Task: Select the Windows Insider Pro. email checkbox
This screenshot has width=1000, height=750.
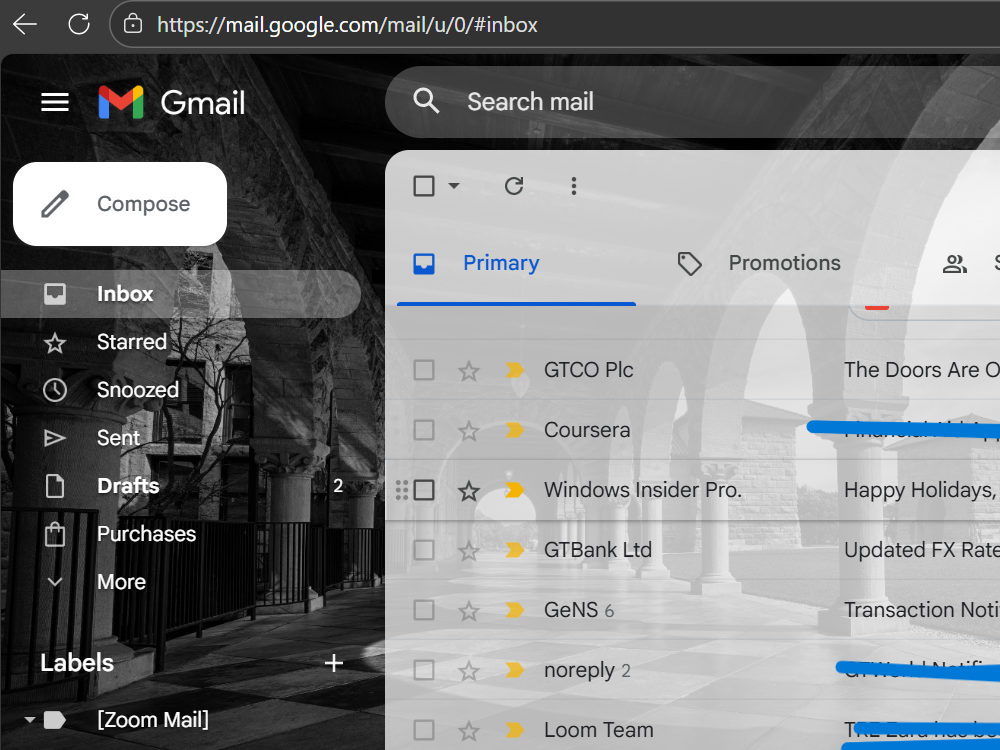Action: 424,490
